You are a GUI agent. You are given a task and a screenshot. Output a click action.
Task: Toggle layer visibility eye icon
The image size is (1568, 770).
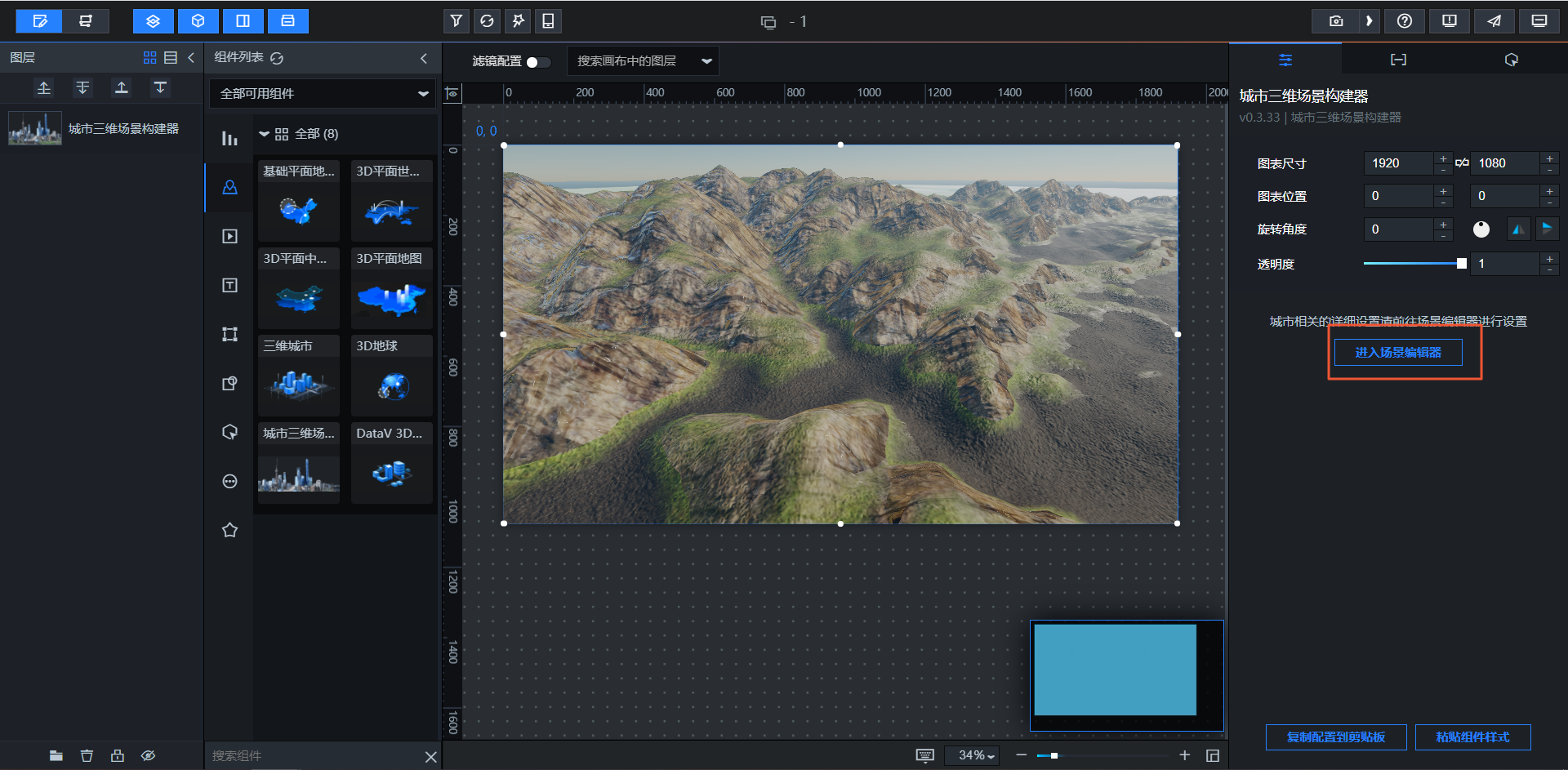click(x=148, y=755)
